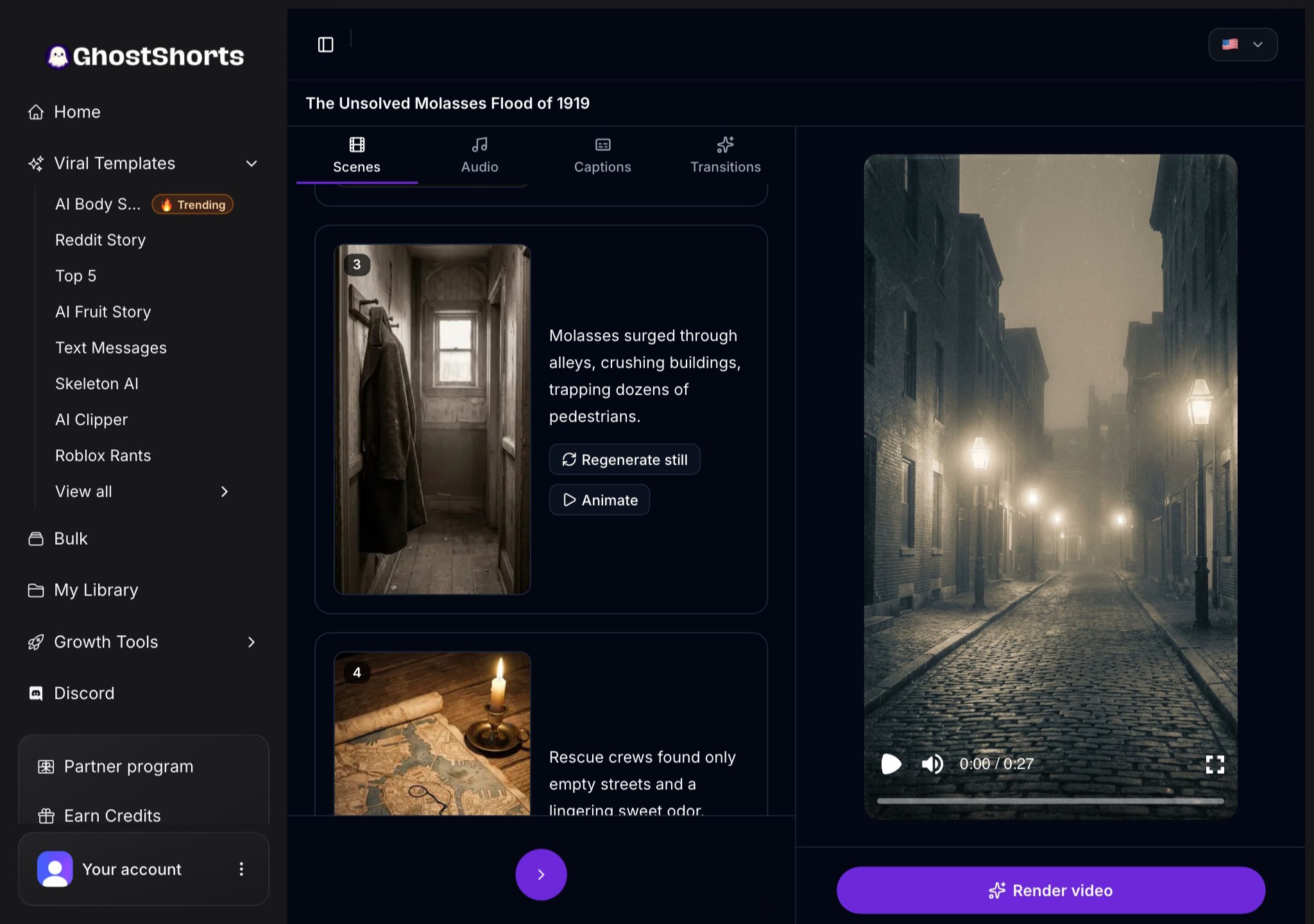Select the Reddit Story template
Viewport: 1314px width, 924px height.
tap(101, 240)
